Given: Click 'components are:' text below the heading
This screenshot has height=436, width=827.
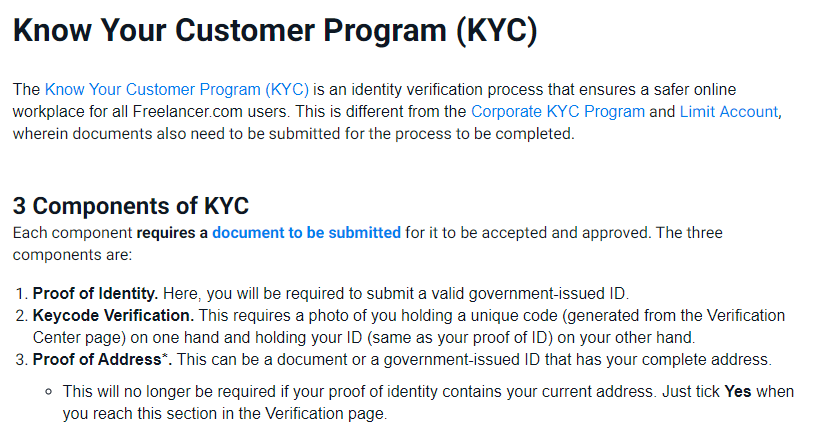Looking at the screenshot, I should coord(72,255).
